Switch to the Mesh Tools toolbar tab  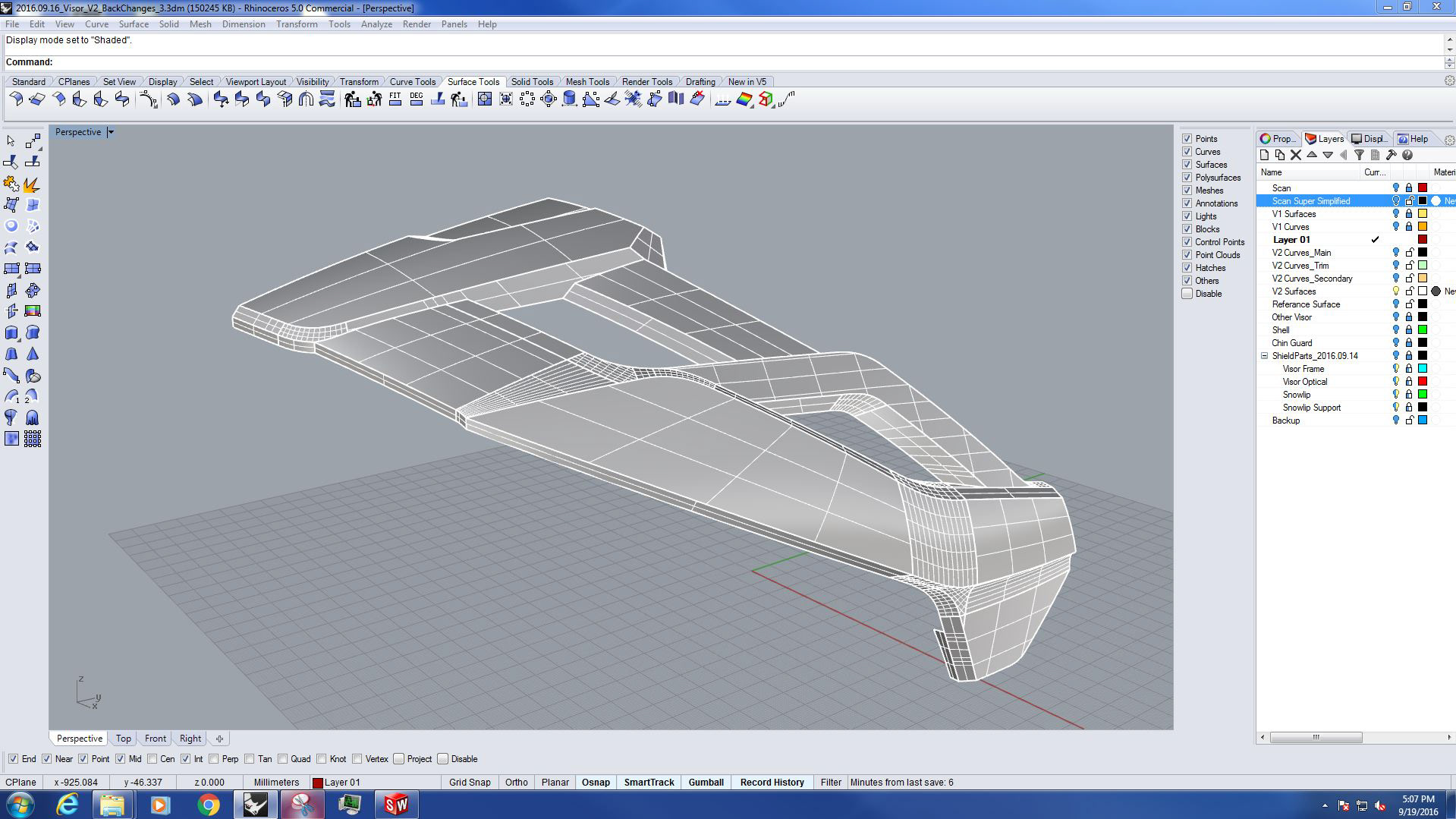(x=586, y=82)
